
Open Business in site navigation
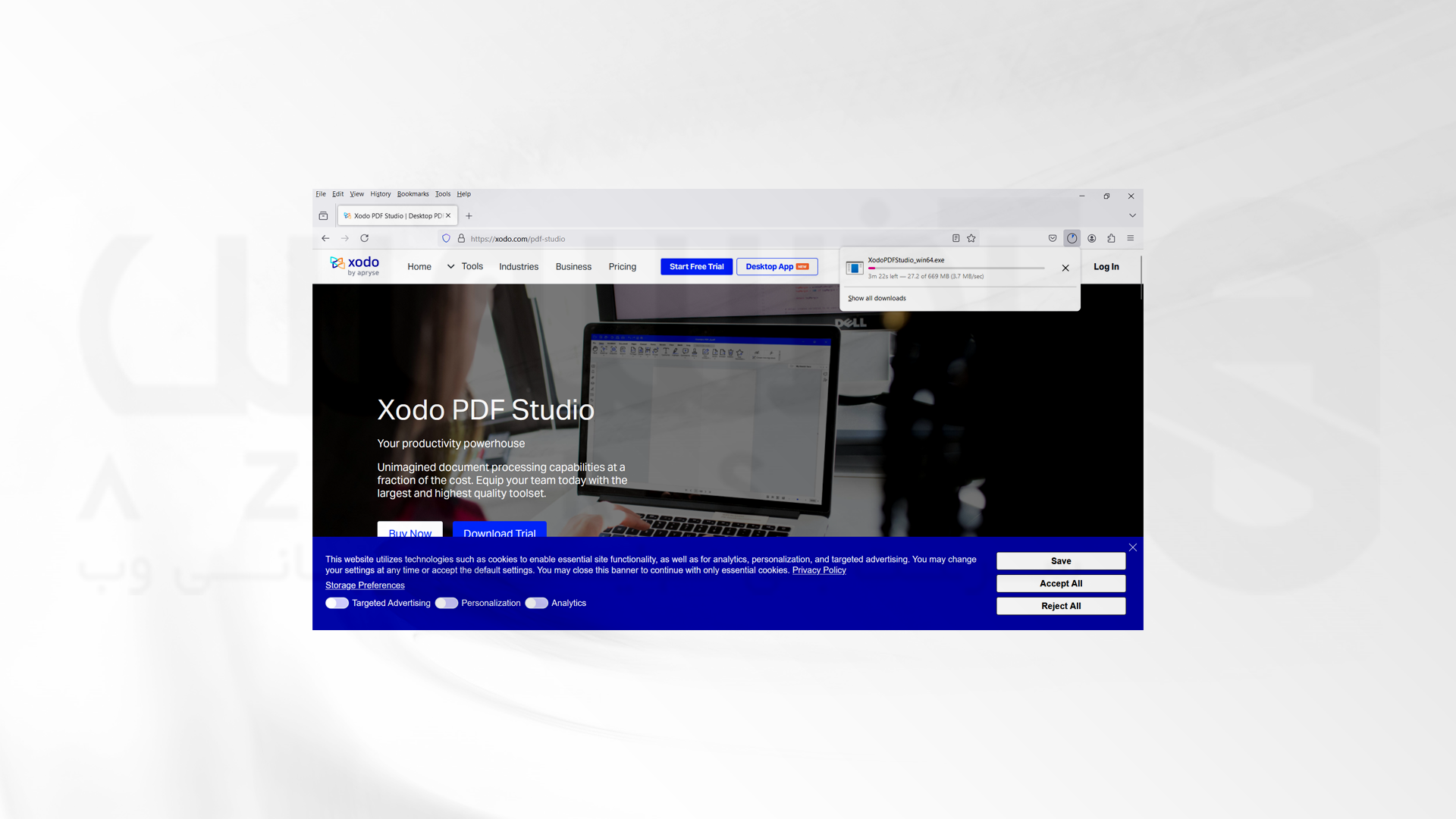pos(573,267)
